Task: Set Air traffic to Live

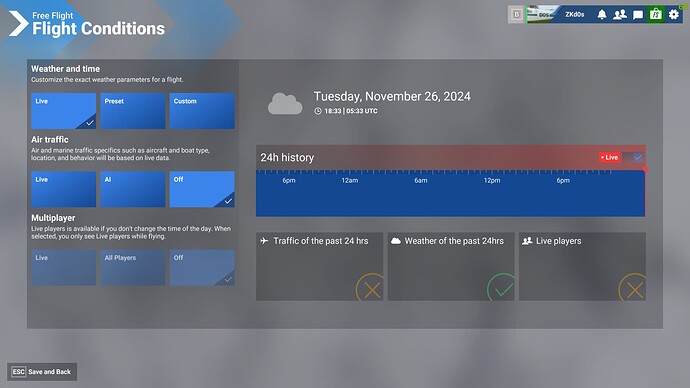Action: click(x=63, y=189)
